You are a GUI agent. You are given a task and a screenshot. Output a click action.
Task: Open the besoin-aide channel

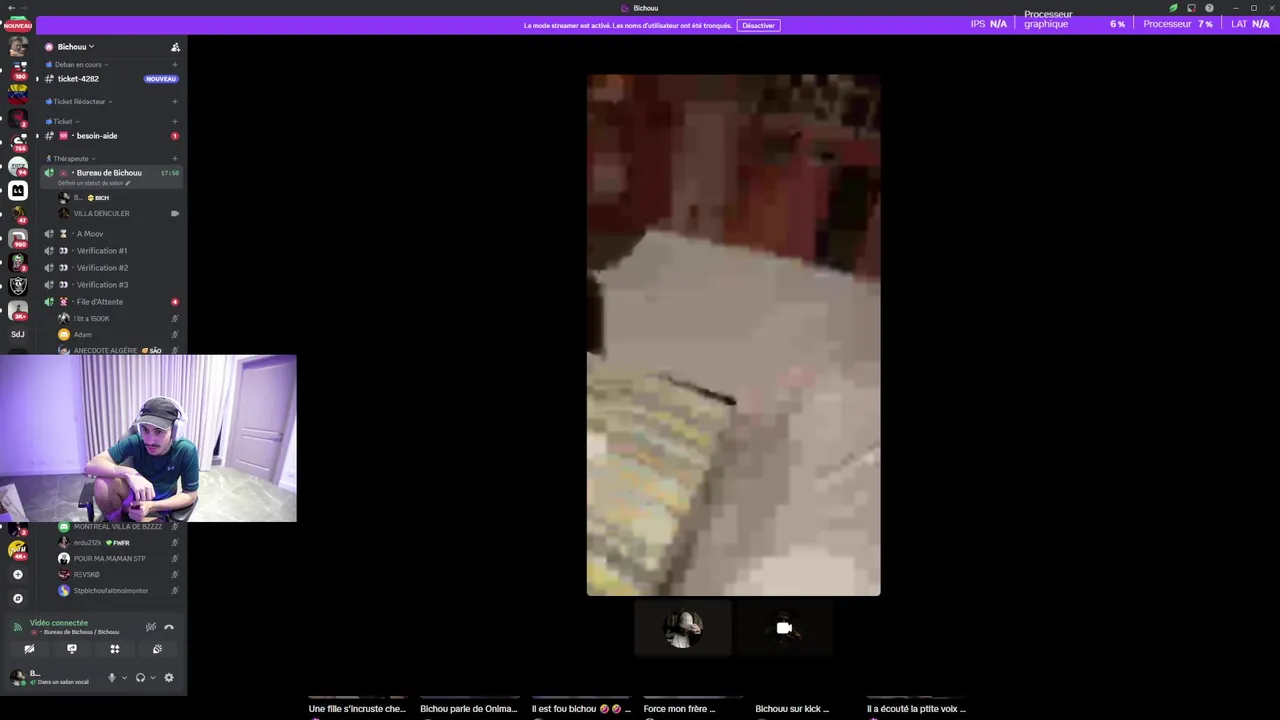(111, 136)
